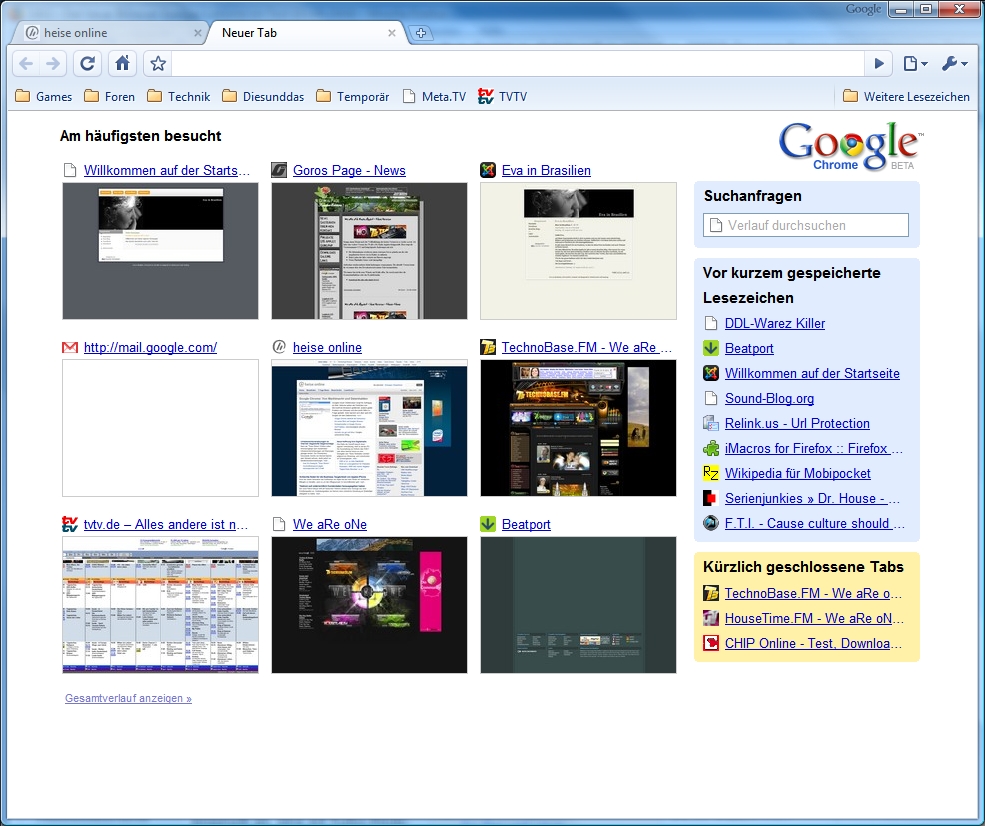Viewport: 985px width, 826px height.
Task: Click tvtv.de – Alles andere ist n… link
Action: tap(166, 524)
